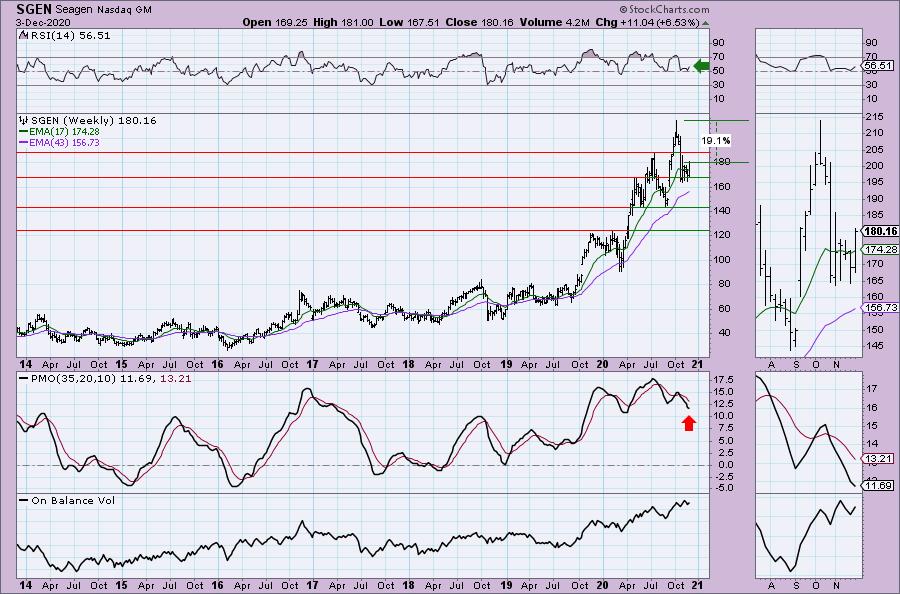This screenshot has height=594, width=900.
Task: Select the EMA(43) 156.73 legend entry
Action: pos(59,142)
